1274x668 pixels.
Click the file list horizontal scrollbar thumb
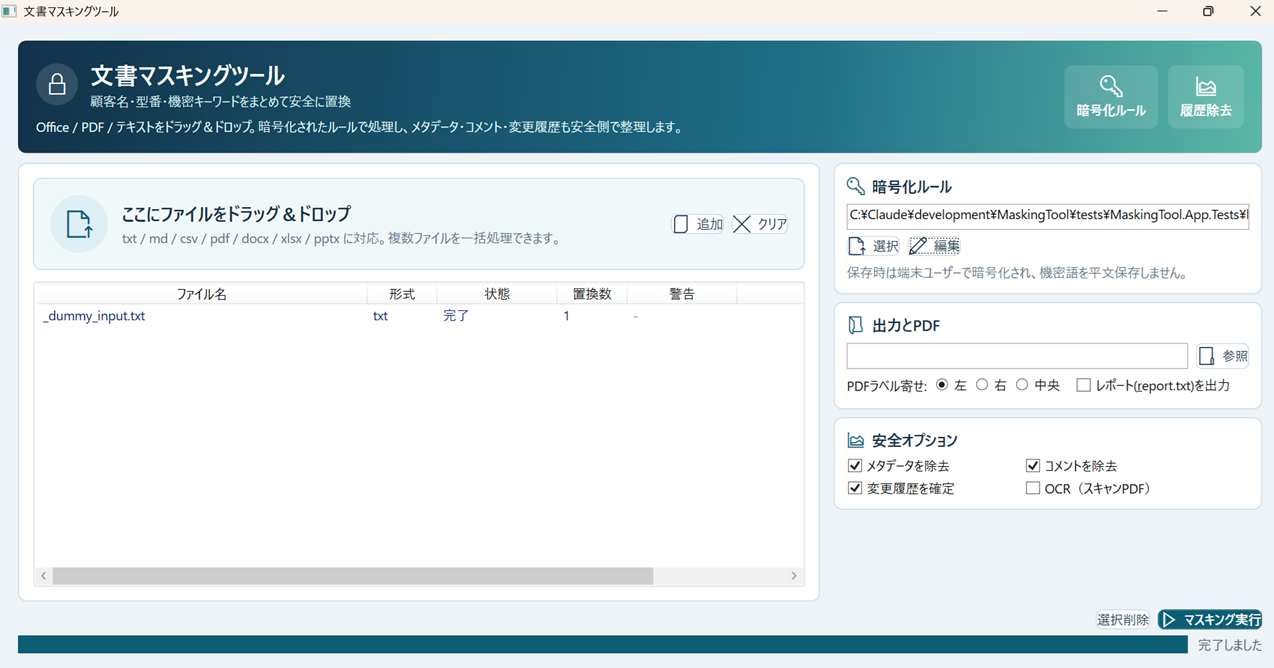coord(353,576)
